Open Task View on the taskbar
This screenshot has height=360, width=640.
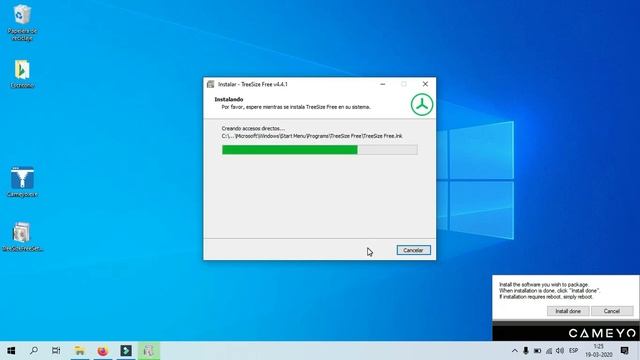coord(56,351)
